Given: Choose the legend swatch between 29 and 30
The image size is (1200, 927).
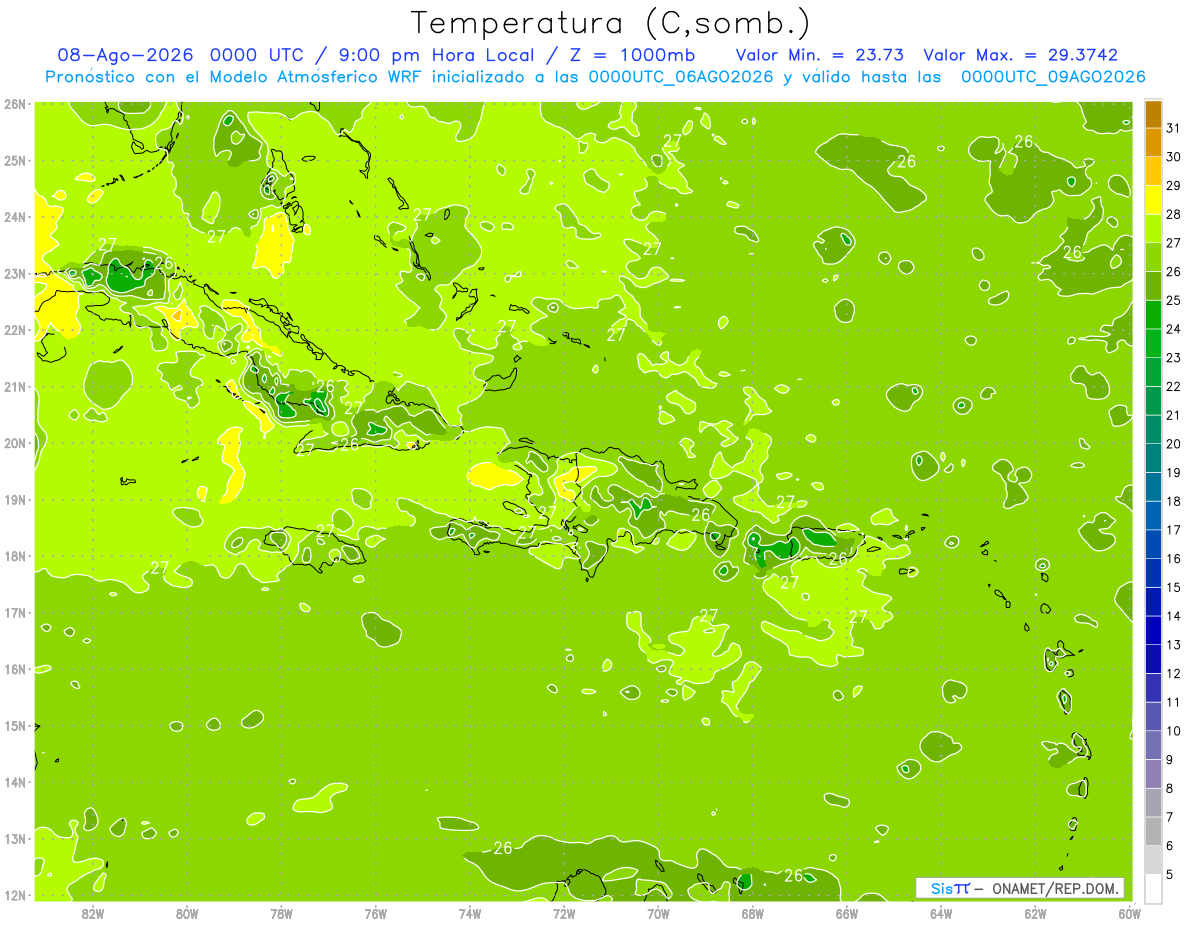Looking at the screenshot, I should 1153,171.
